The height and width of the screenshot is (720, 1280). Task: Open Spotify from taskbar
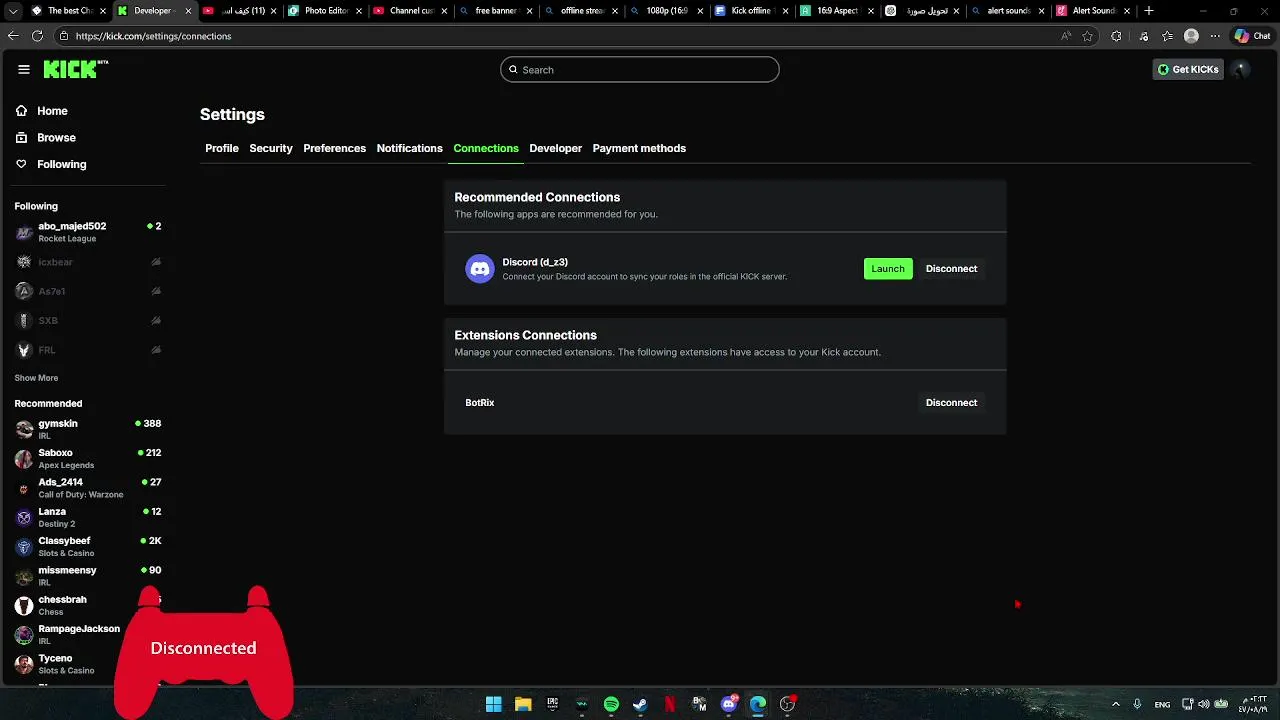pyautogui.click(x=611, y=704)
